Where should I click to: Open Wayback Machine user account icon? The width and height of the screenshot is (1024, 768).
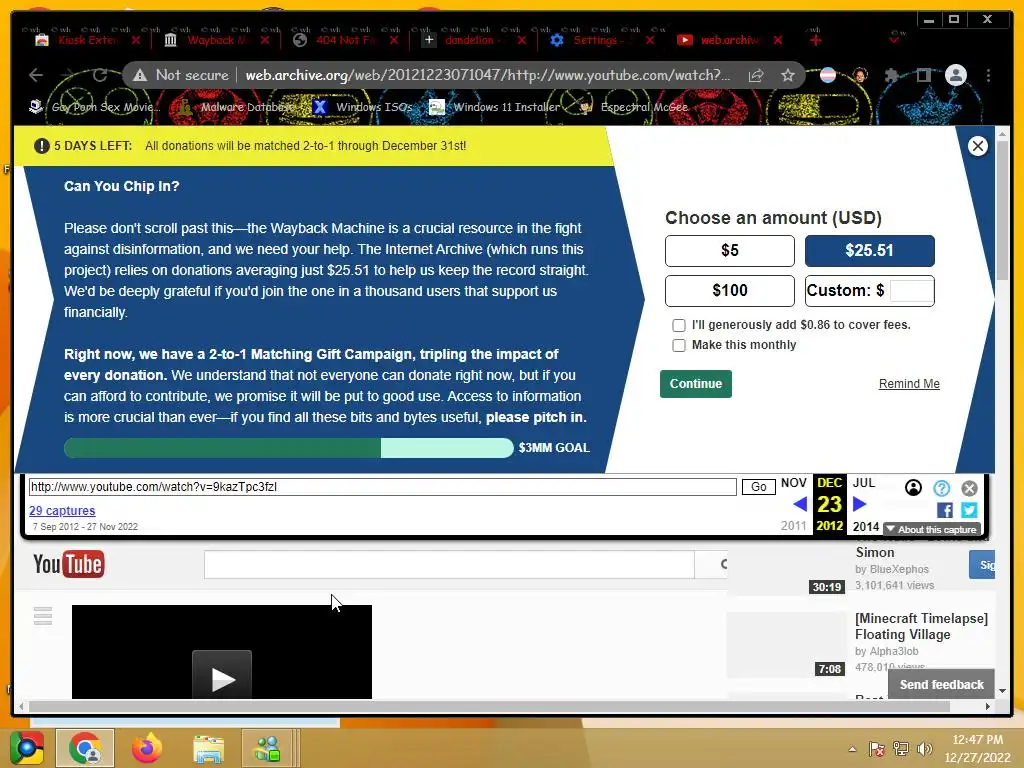913,487
